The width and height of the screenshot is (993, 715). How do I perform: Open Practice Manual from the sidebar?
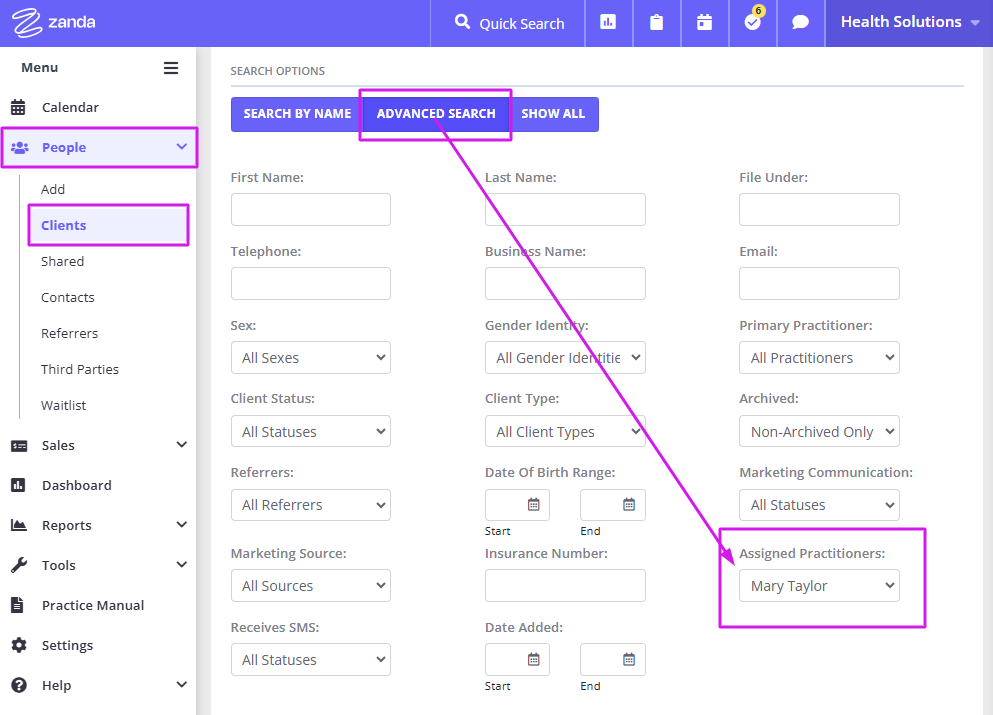90,605
